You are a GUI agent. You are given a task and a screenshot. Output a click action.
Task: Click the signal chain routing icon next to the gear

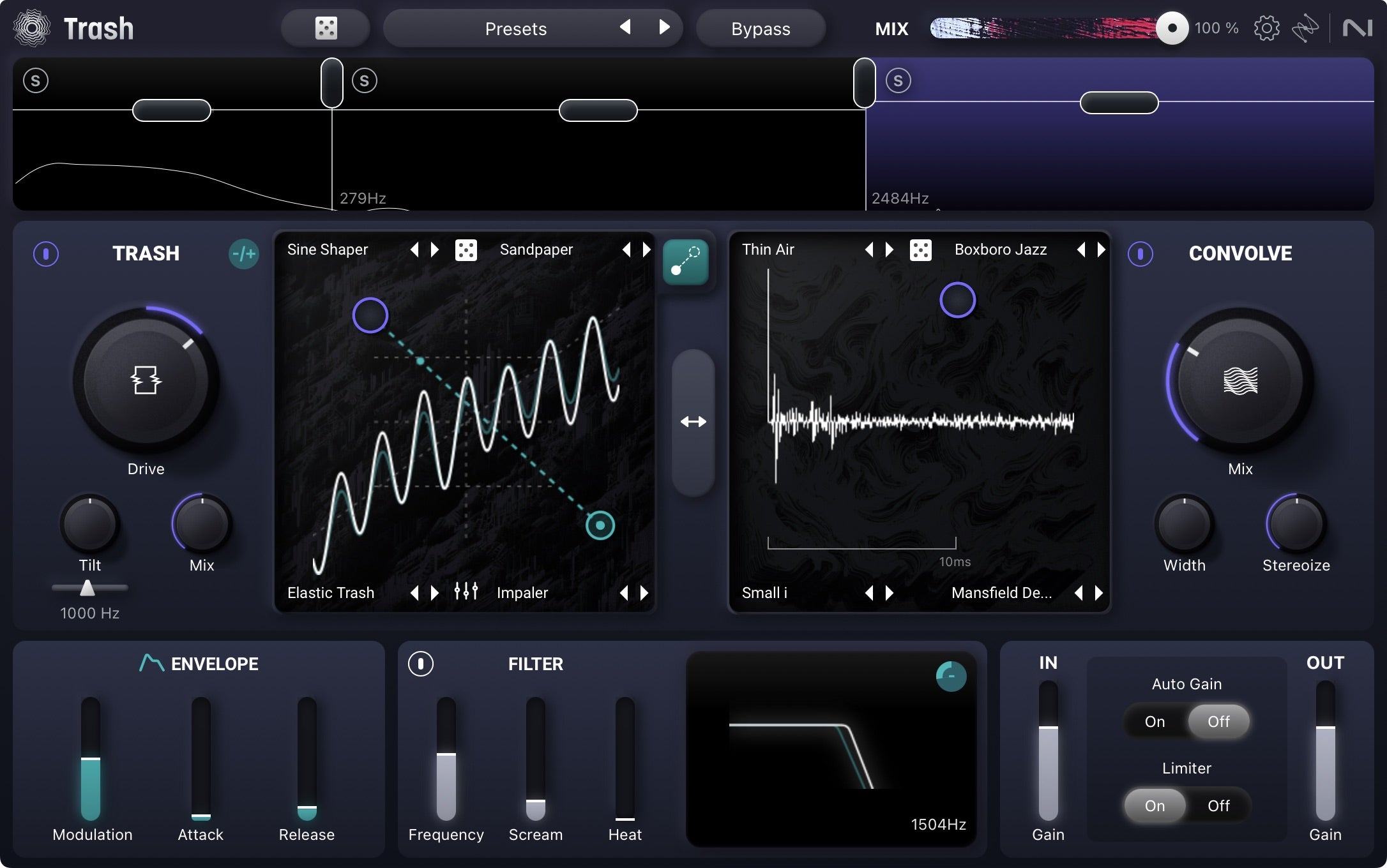click(1306, 28)
